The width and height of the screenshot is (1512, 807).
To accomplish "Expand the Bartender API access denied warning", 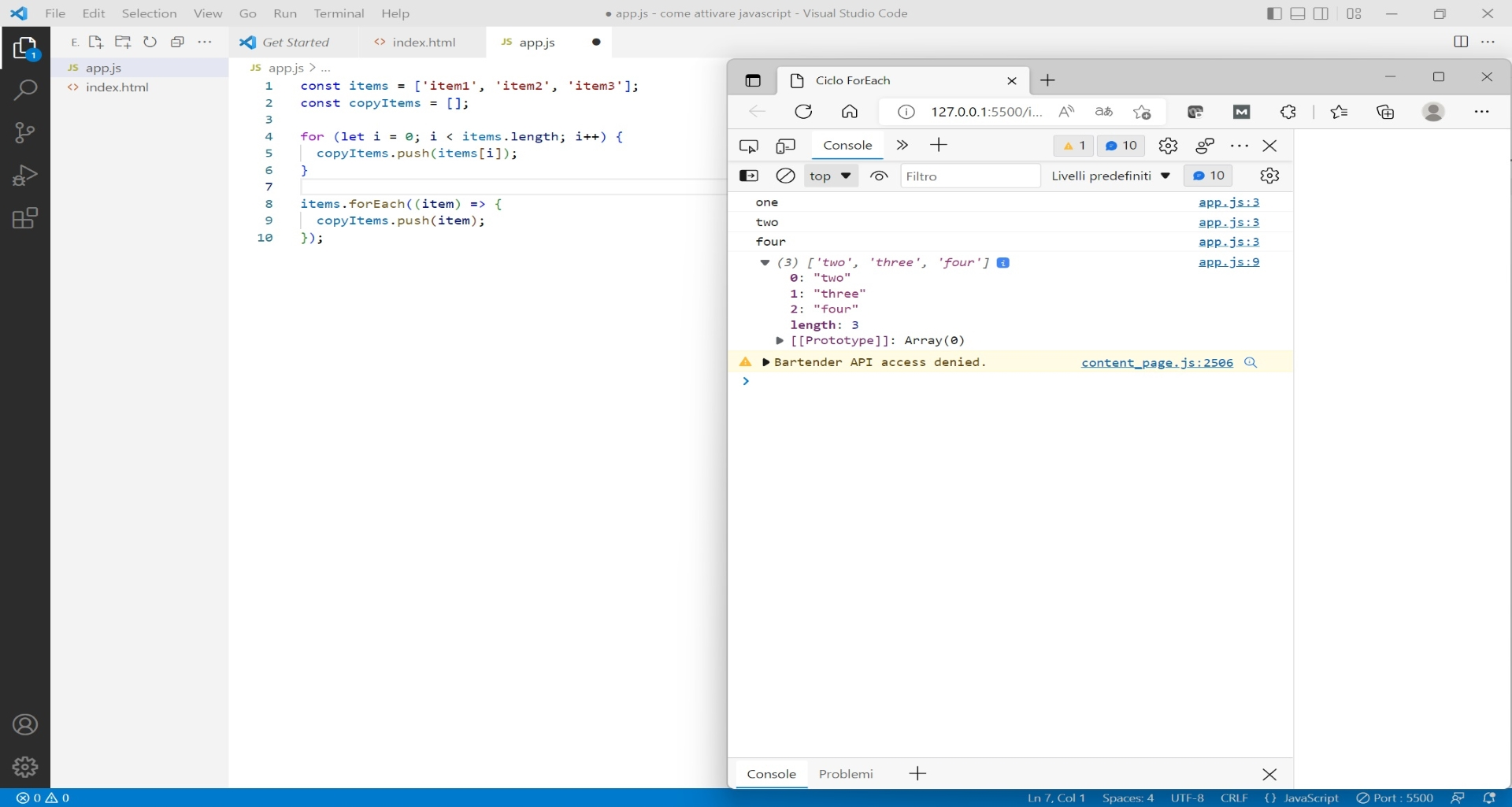I will [765, 362].
